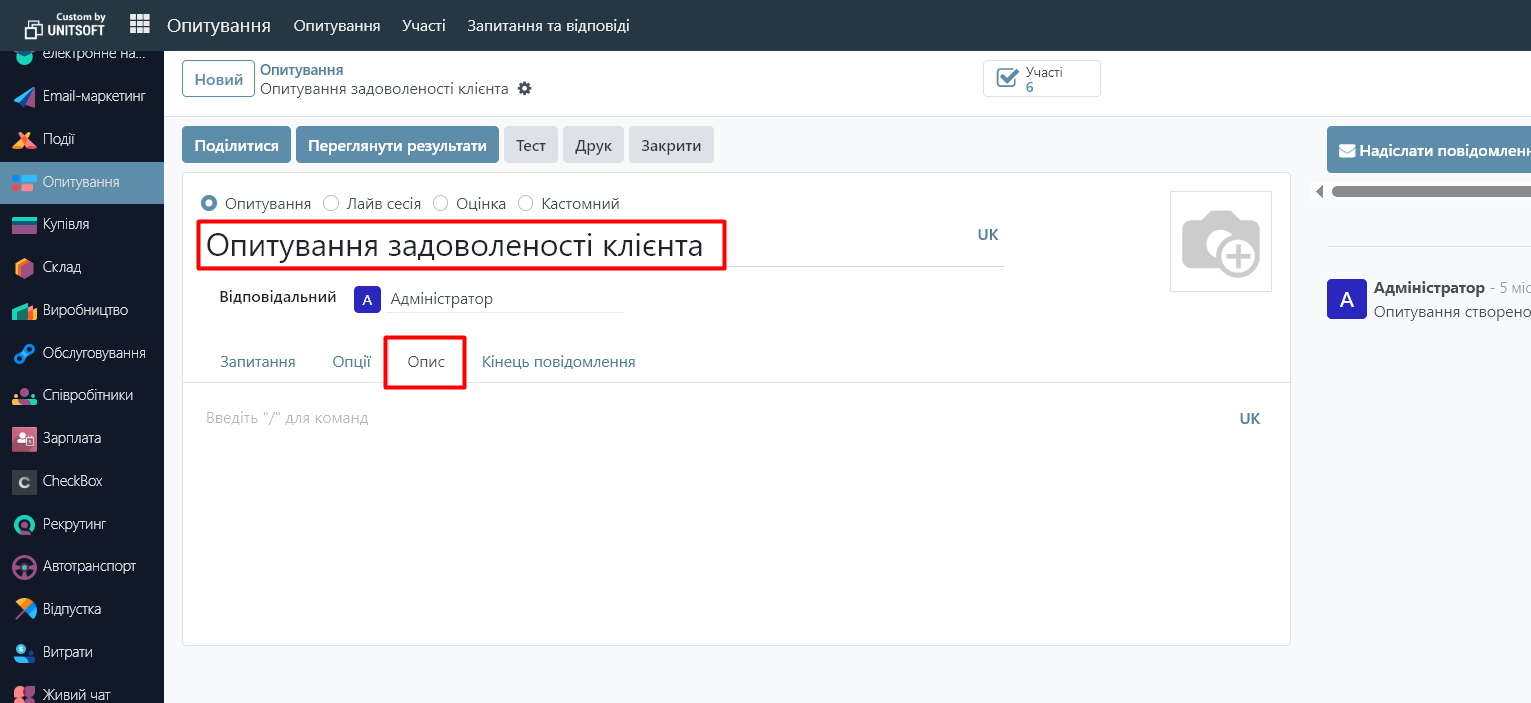1531x703 pixels.
Task: Click the UK language selector beside title
Action: pyautogui.click(x=988, y=235)
